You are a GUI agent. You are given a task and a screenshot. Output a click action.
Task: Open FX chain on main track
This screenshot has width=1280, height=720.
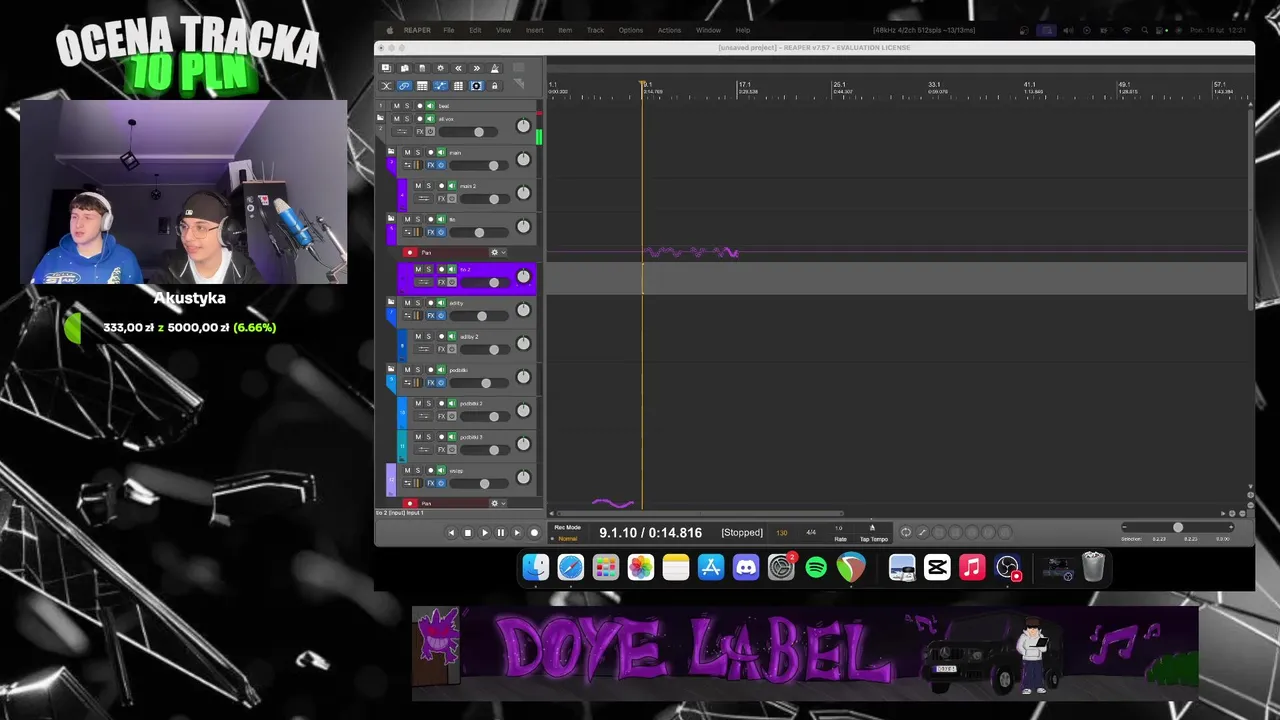(x=431, y=165)
